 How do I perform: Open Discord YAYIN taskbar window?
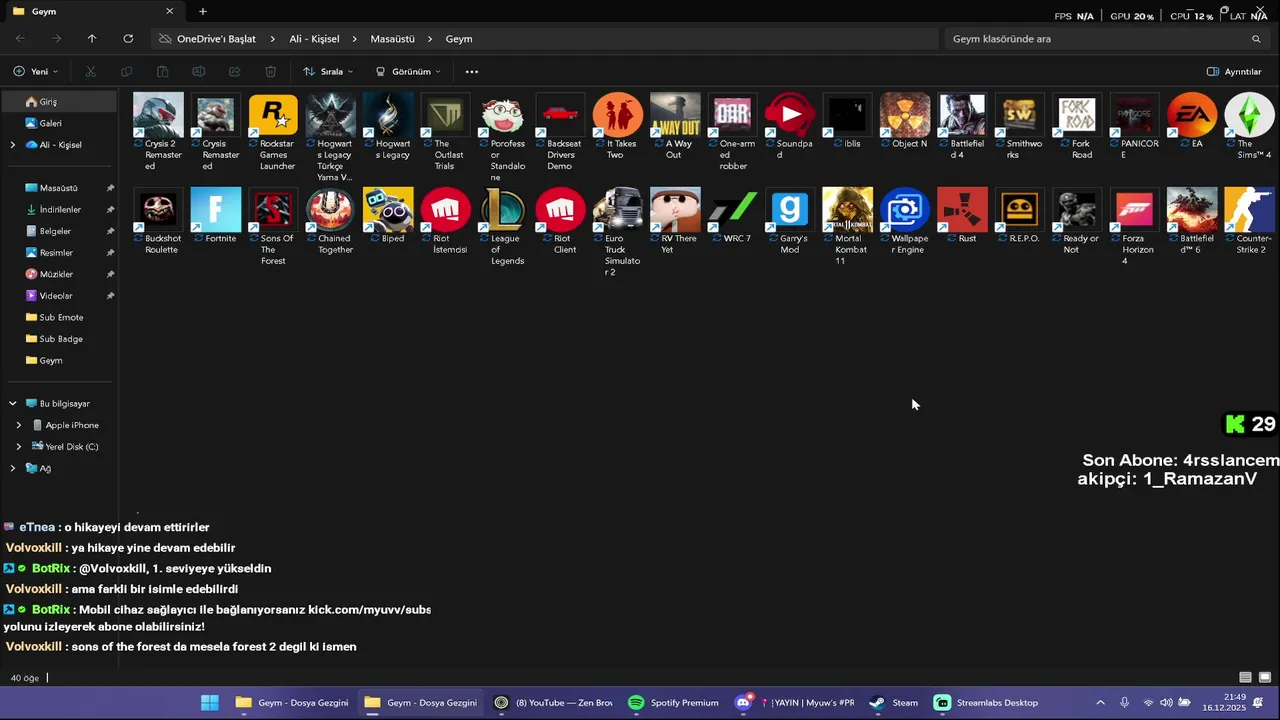(795, 703)
